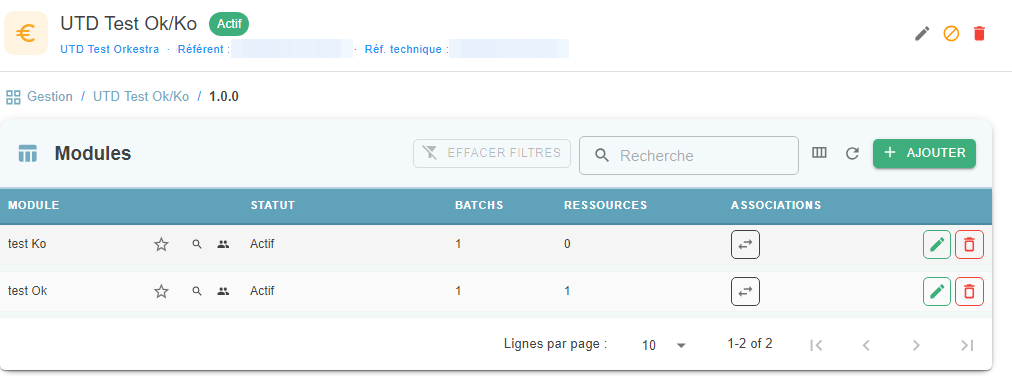Click the 1.0.0 breadcrumb version
Viewport: 1012px width, 376px height.
click(224, 97)
